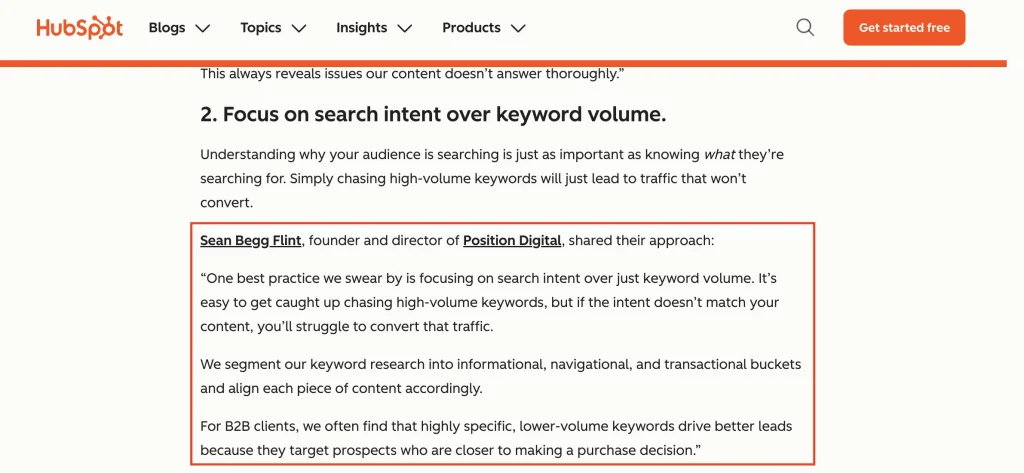Expand the Blogs chevron arrow
The width and height of the screenshot is (1024, 473).
(203, 28)
